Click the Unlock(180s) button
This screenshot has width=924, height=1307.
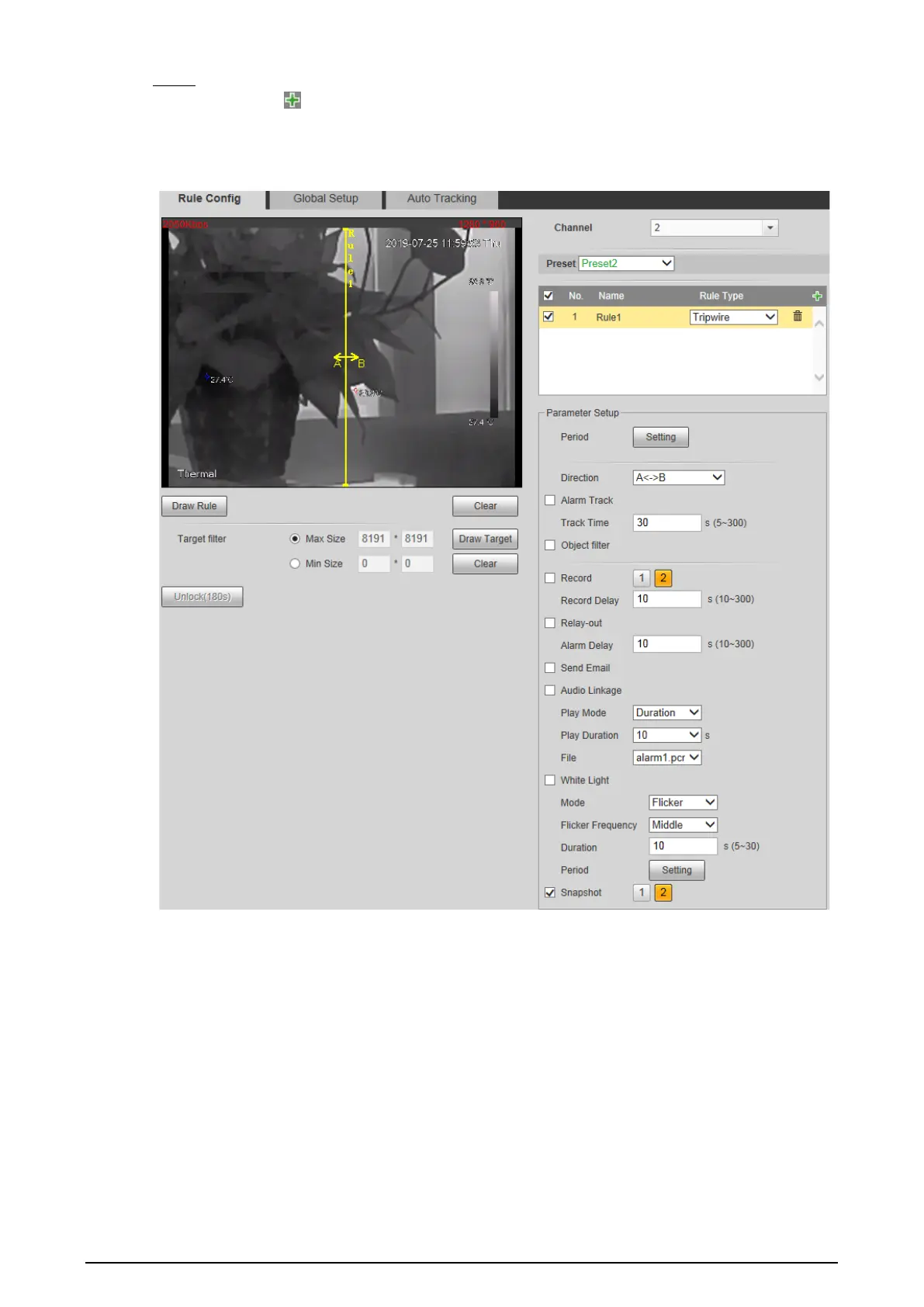click(x=202, y=597)
